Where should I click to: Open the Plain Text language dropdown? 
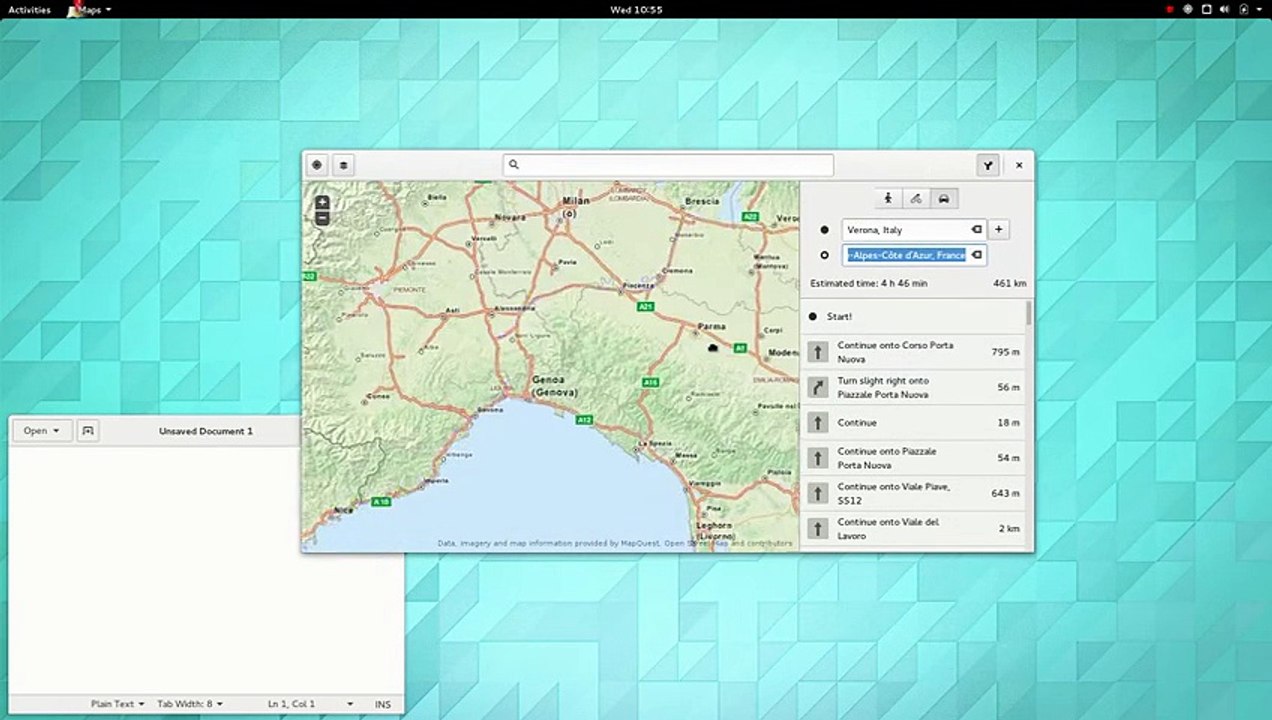click(117, 704)
